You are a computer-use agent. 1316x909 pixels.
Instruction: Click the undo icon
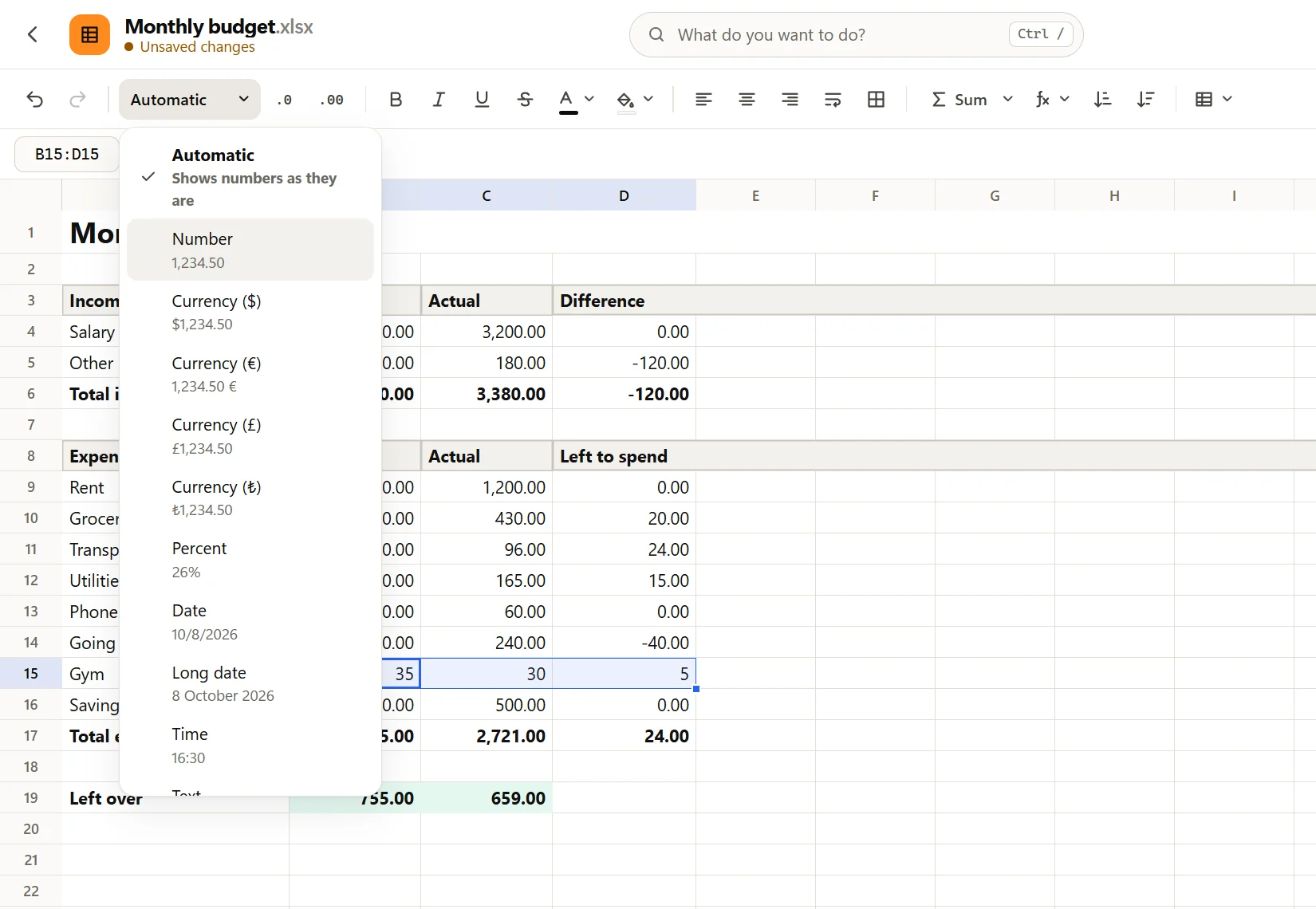pyautogui.click(x=34, y=100)
